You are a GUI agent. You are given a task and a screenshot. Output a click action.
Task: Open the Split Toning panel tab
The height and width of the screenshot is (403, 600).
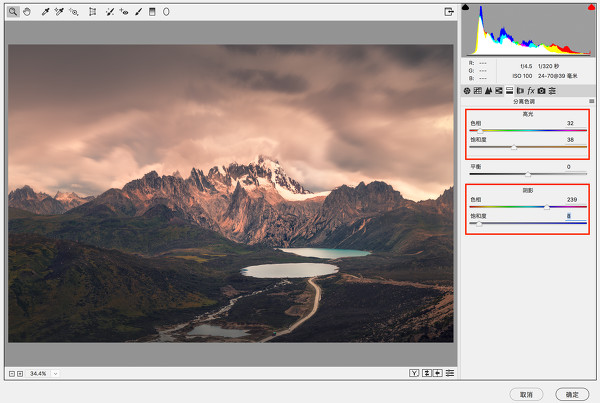(x=509, y=91)
